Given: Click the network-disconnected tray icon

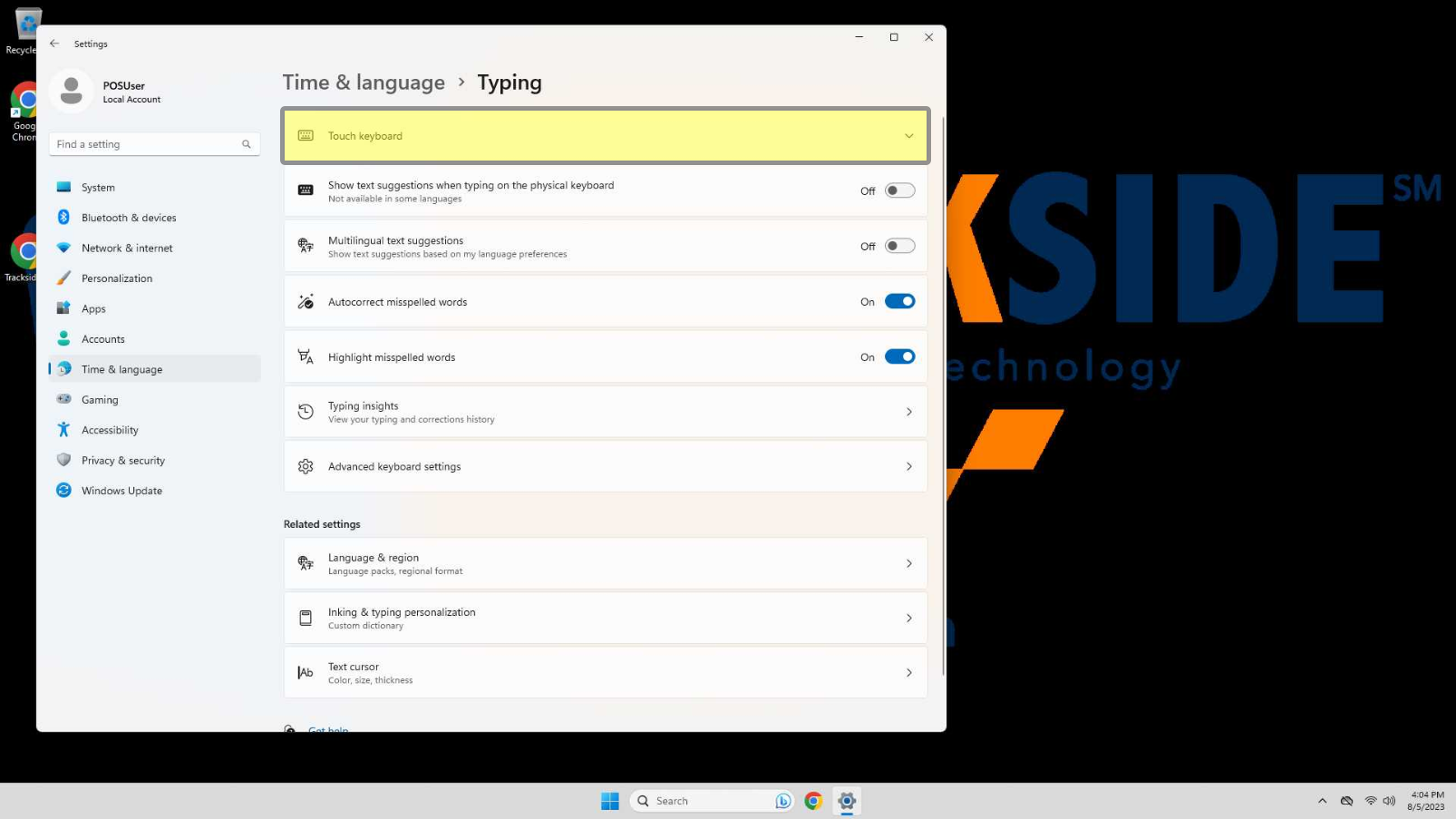Looking at the screenshot, I should (x=1347, y=801).
